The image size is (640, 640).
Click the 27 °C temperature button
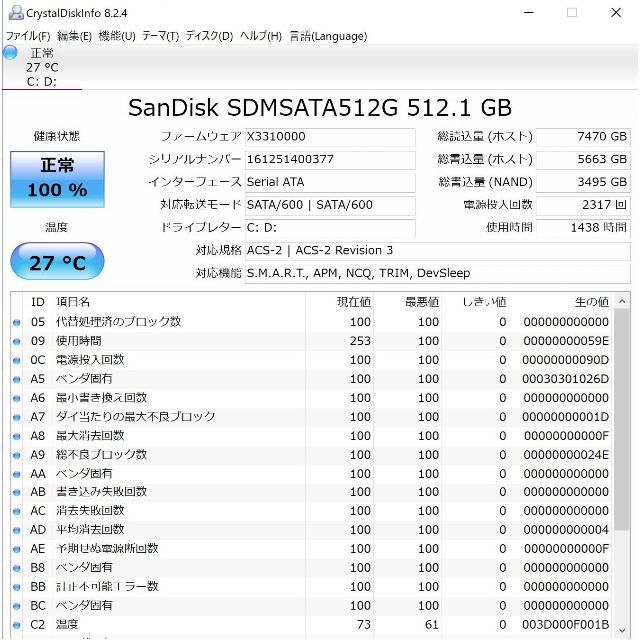click(57, 262)
